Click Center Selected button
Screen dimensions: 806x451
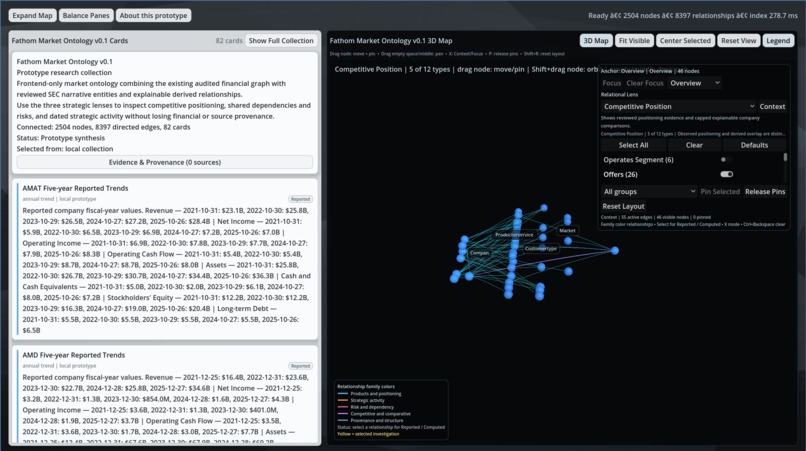[x=685, y=41]
